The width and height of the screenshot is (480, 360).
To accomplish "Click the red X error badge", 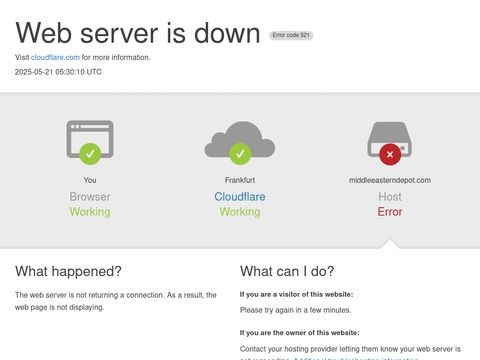I will tap(390, 154).
